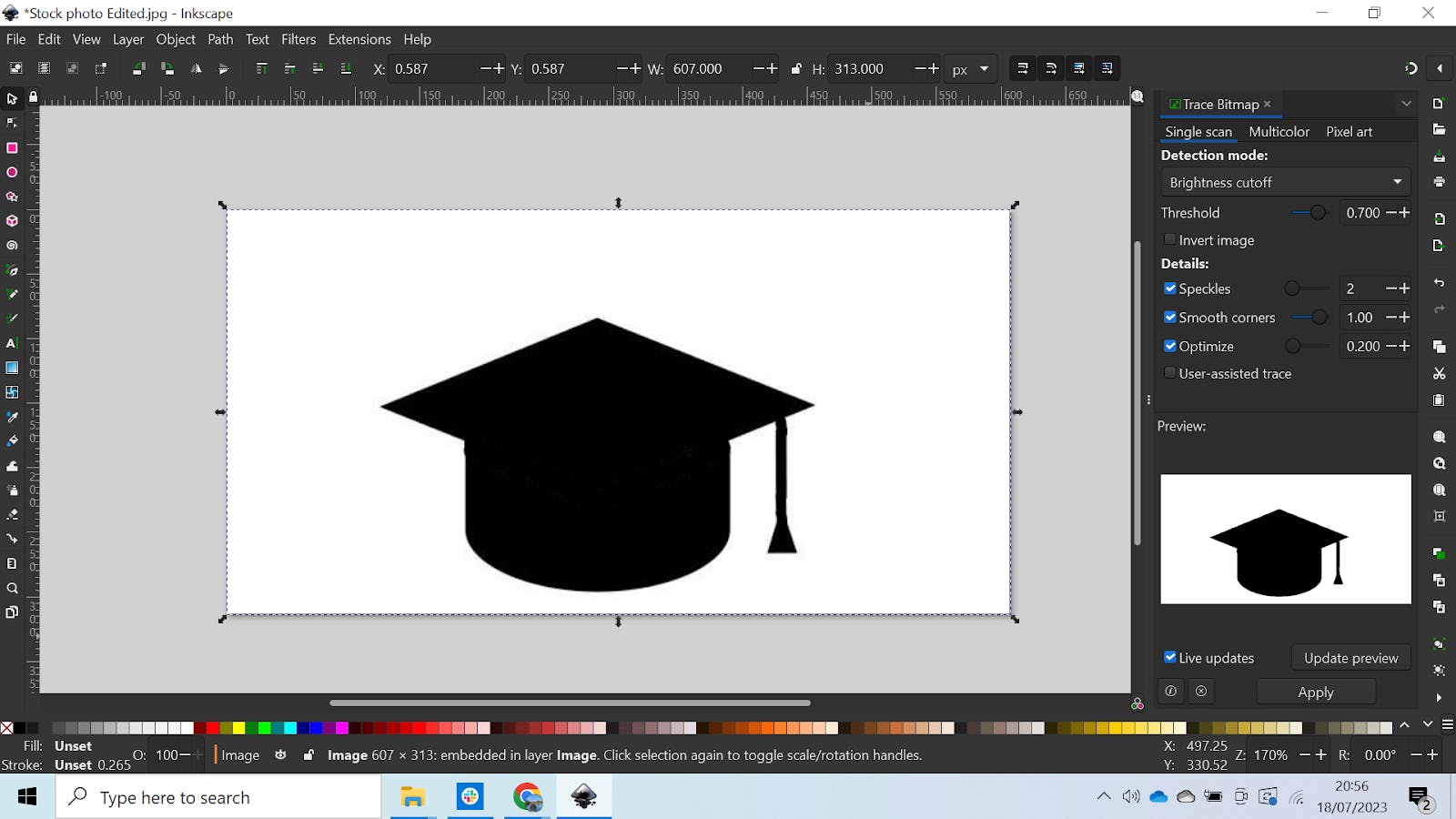1456x819 pixels.
Task: Enable the Invert image checkbox
Action: pyautogui.click(x=1170, y=238)
